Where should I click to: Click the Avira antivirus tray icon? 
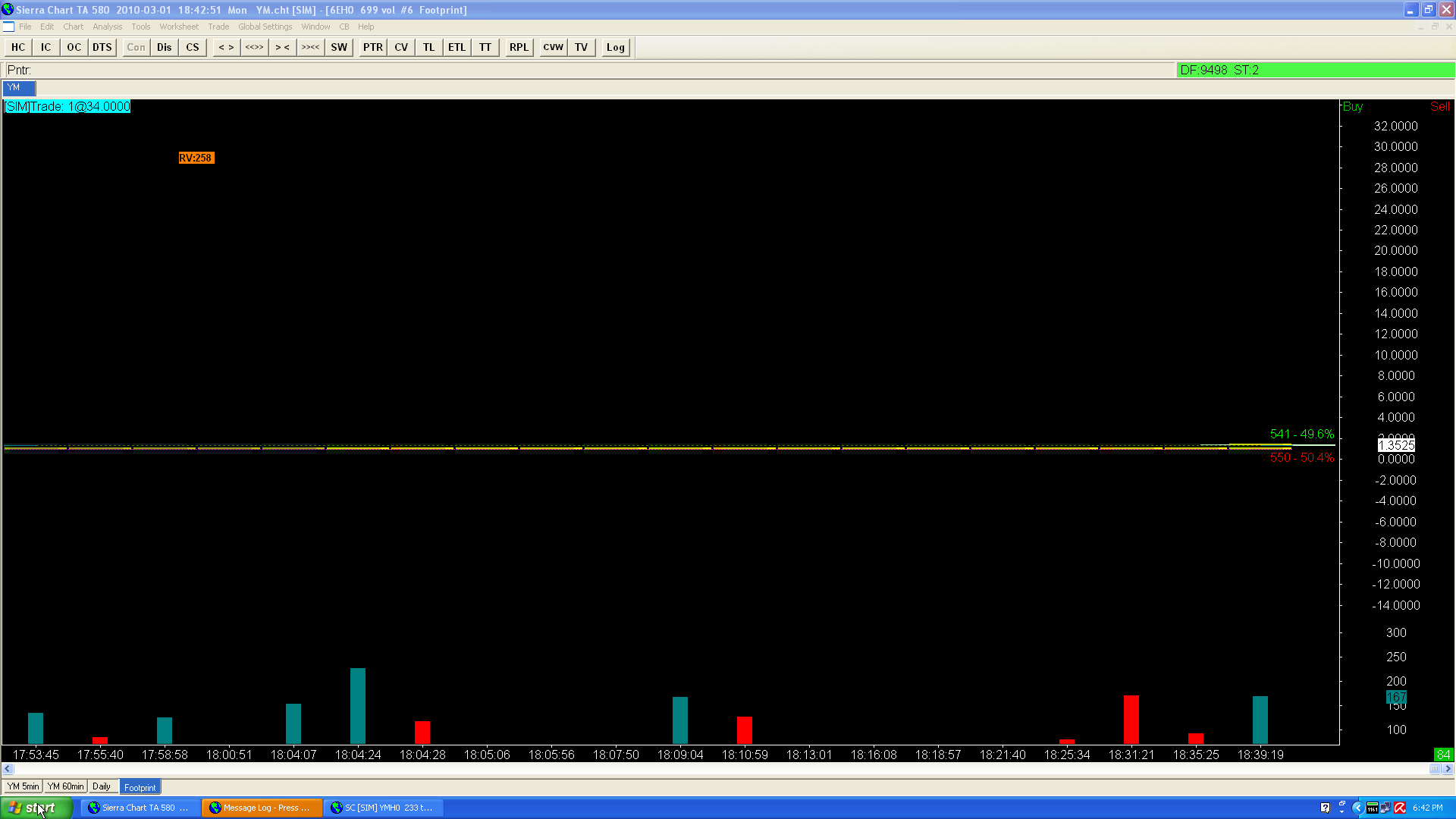point(1400,808)
